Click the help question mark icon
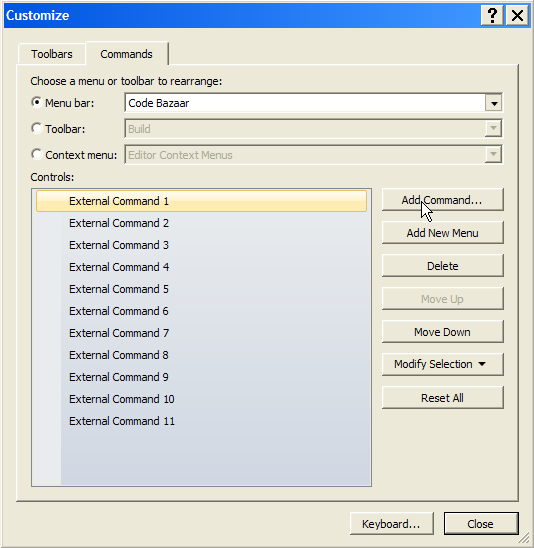The width and height of the screenshot is (534, 548). (492, 15)
